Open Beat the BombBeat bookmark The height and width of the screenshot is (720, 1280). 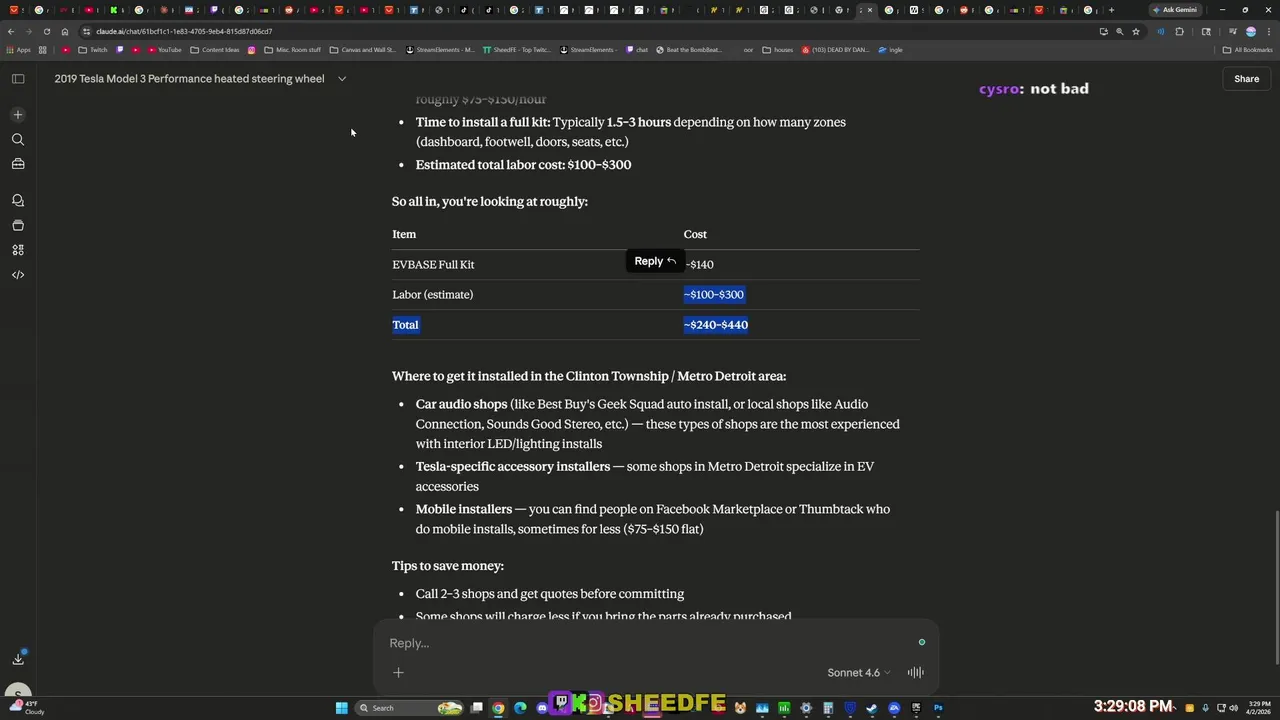pos(689,49)
